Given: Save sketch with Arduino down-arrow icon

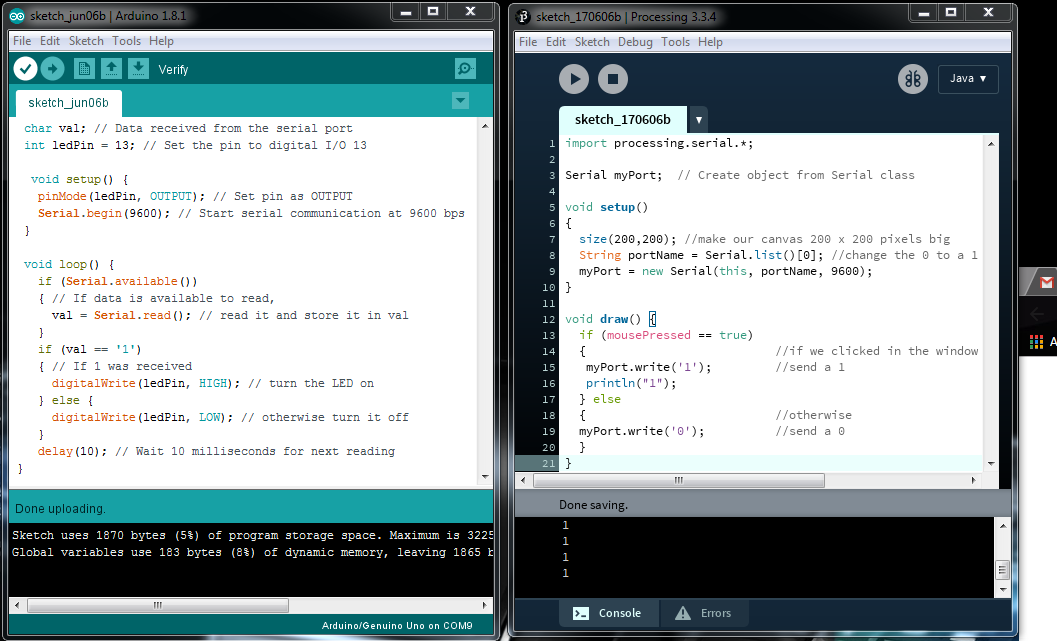Looking at the screenshot, I should (138, 69).
